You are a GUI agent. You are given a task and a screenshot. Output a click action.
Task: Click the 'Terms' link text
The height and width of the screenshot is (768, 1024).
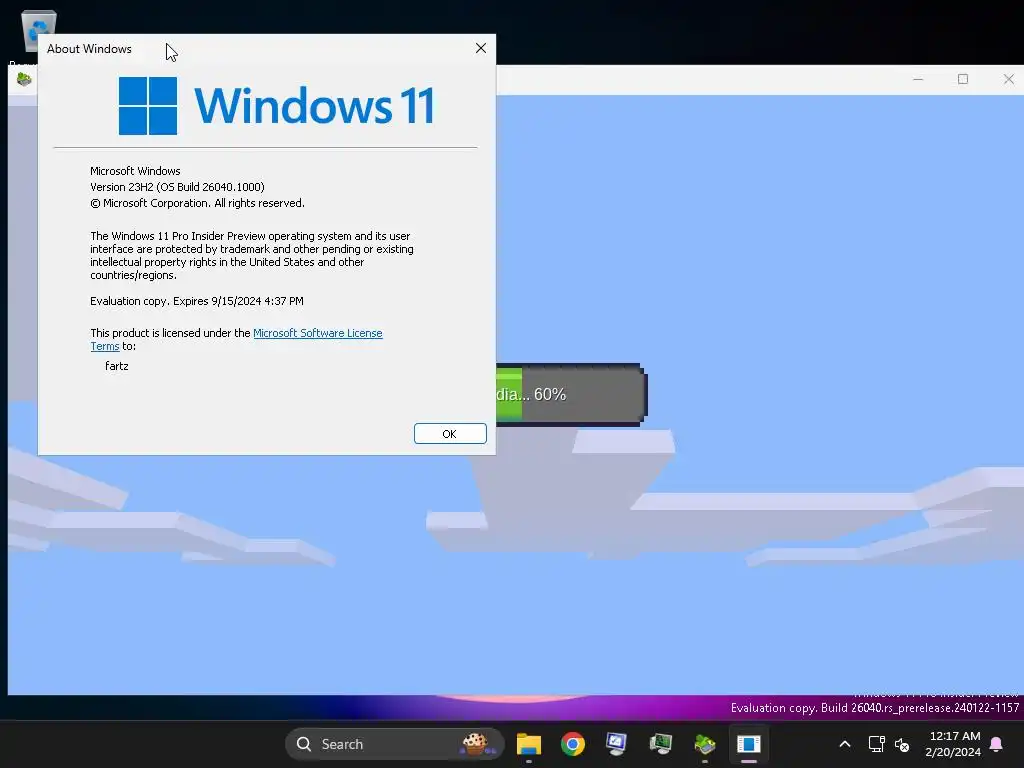[104, 346]
